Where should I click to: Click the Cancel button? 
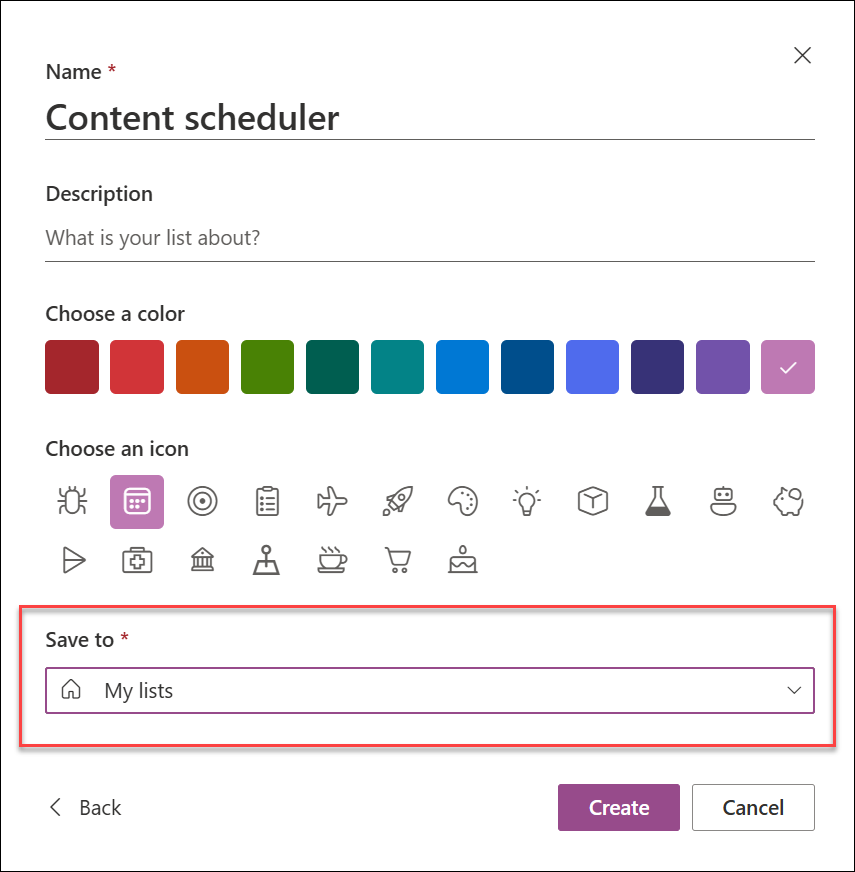tap(753, 807)
